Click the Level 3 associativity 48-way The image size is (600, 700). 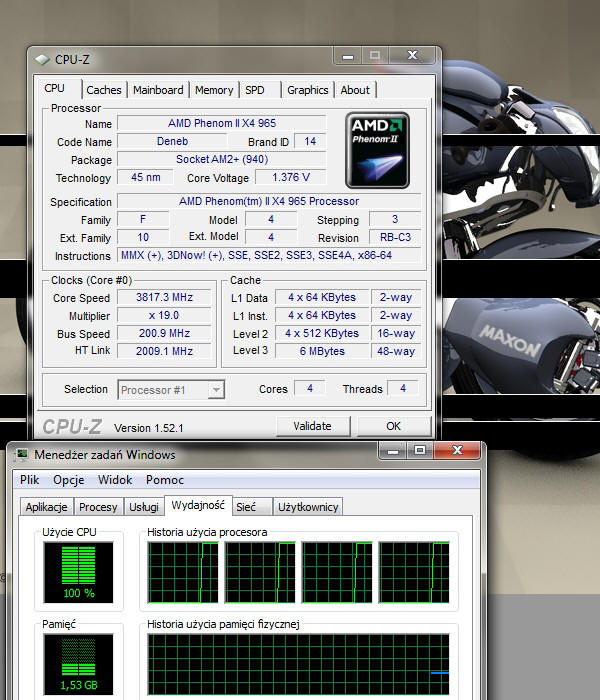point(396,351)
